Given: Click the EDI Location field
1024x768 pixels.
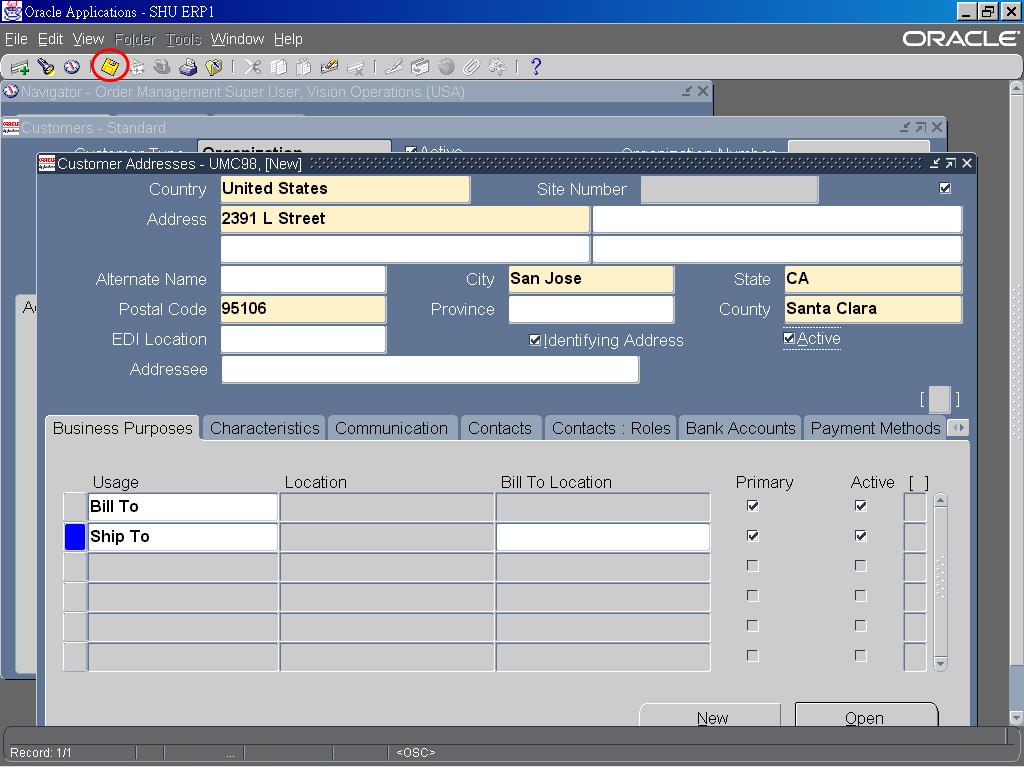Looking at the screenshot, I should coord(303,339).
